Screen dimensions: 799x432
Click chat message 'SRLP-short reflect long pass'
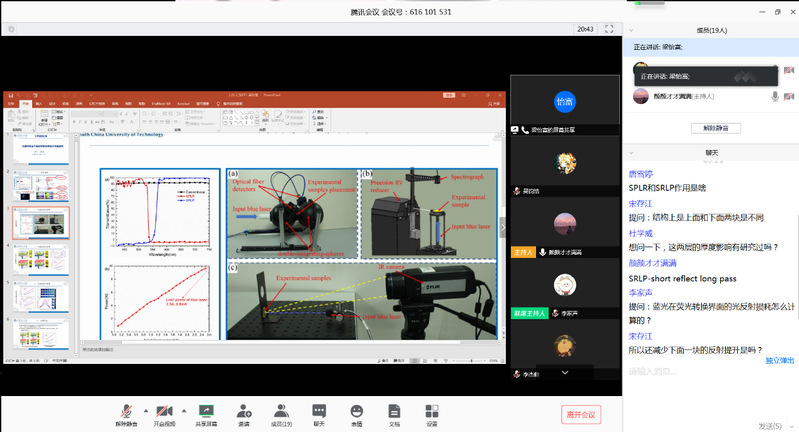pyautogui.click(x=682, y=279)
